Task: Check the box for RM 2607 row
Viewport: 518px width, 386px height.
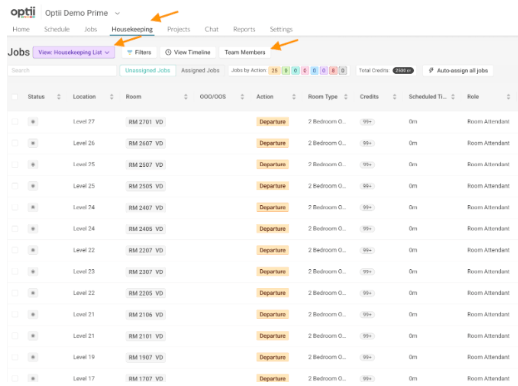Action: coord(15,143)
